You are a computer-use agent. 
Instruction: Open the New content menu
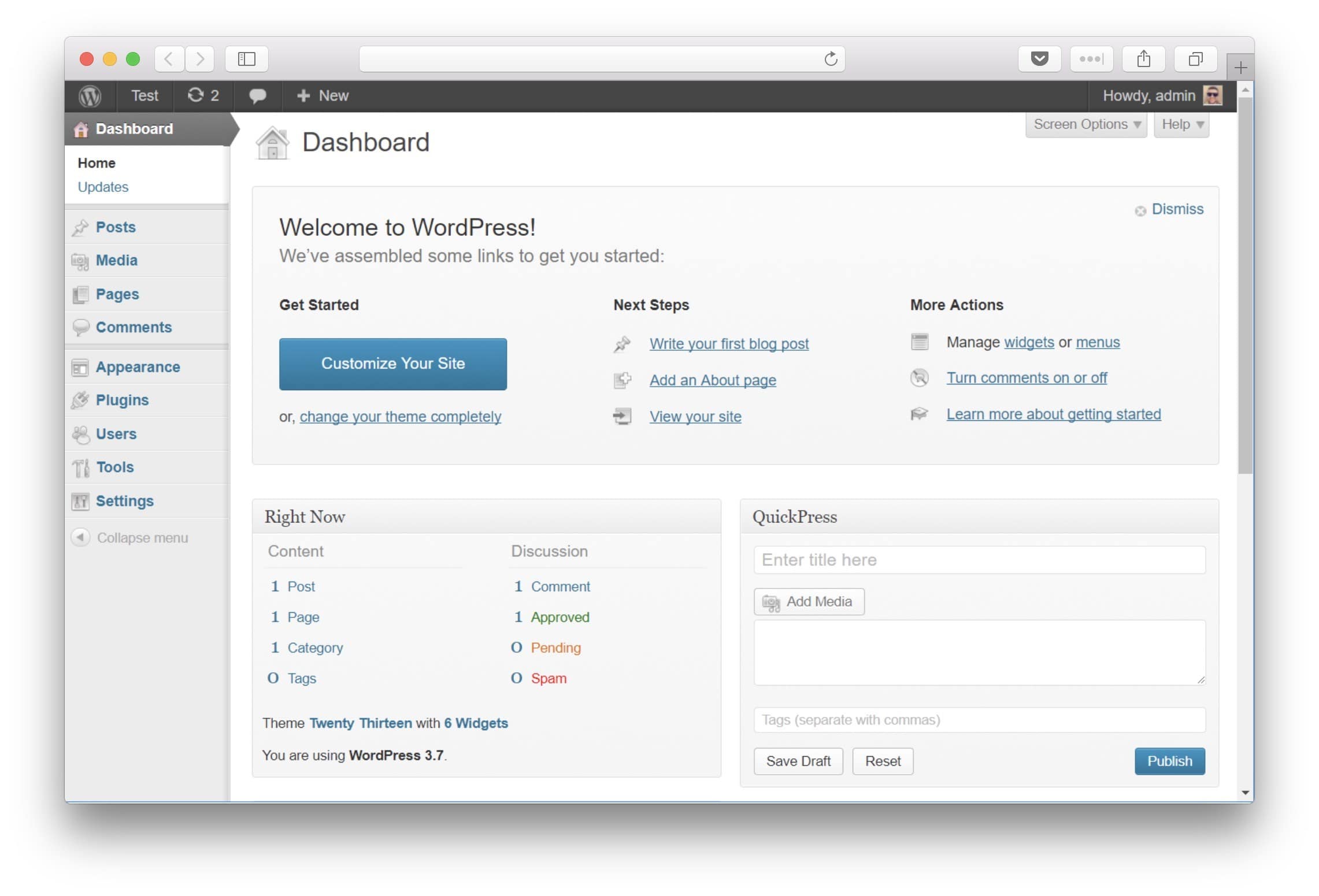(x=323, y=96)
